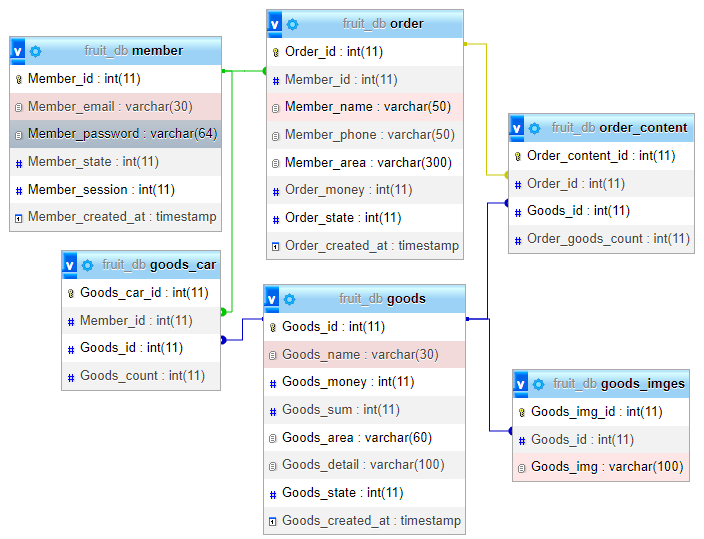Click the key icon beside Goods_id in goods
The width and height of the screenshot is (704, 539).
click(x=273, y=328)
